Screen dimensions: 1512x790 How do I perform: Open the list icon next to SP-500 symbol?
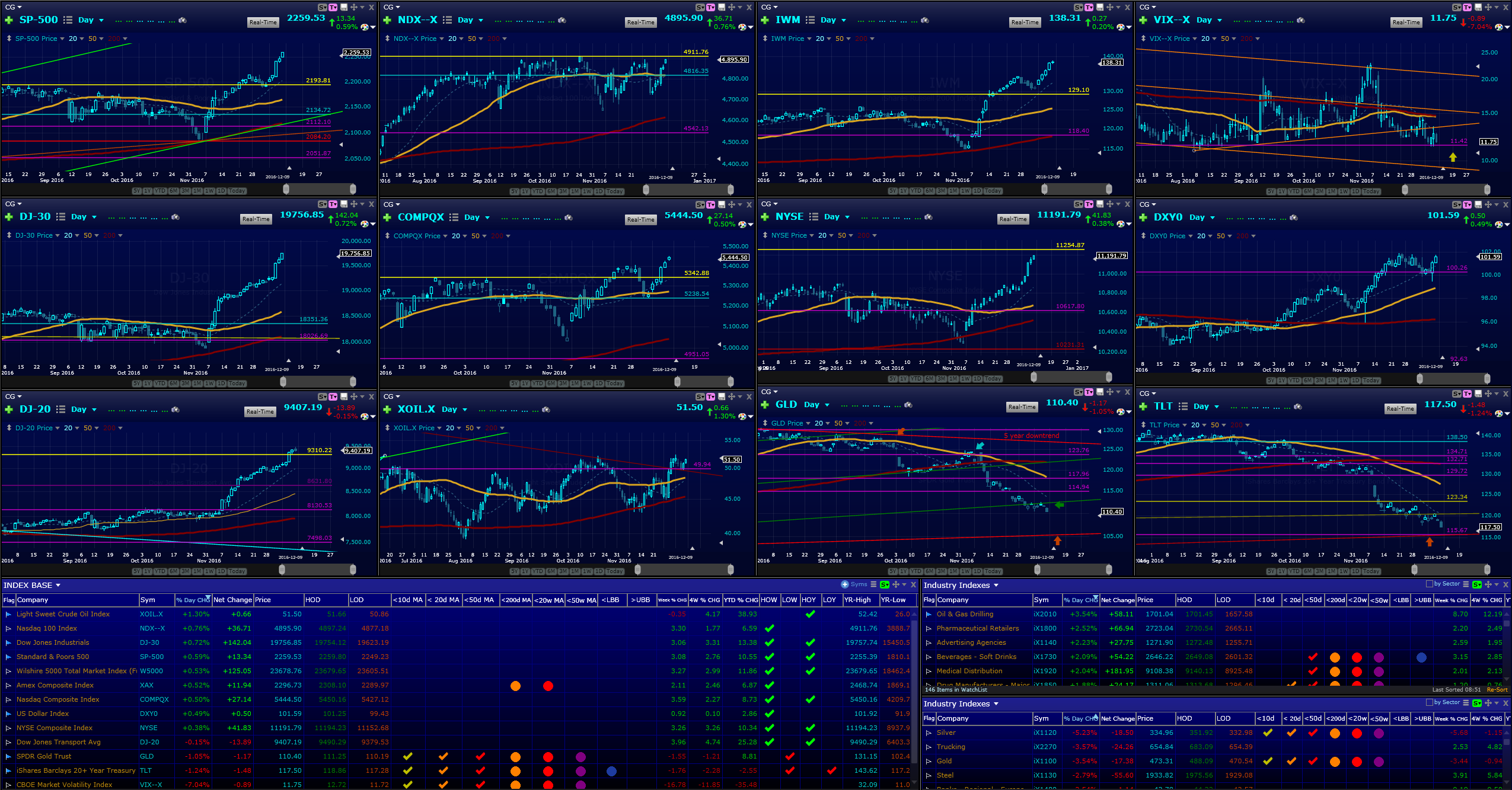[68, 20]
